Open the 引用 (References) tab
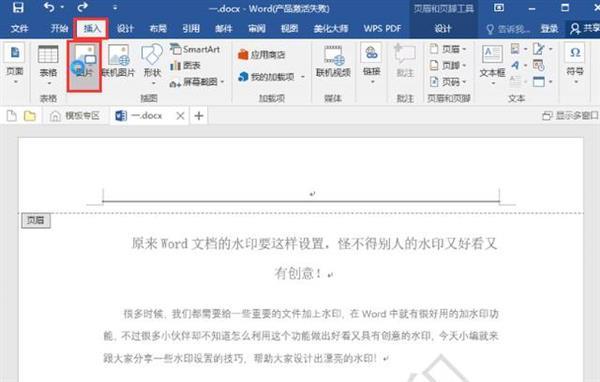This screenshot has width=600, height=382. tap(191, 28)
